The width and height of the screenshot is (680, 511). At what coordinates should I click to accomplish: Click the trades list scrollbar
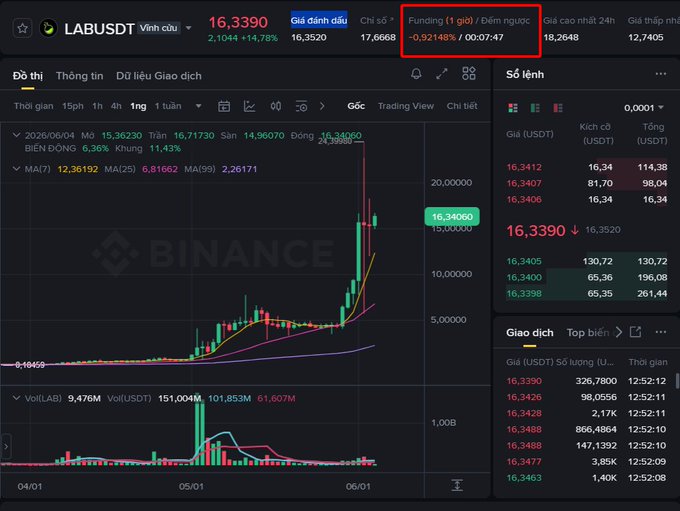677,381
